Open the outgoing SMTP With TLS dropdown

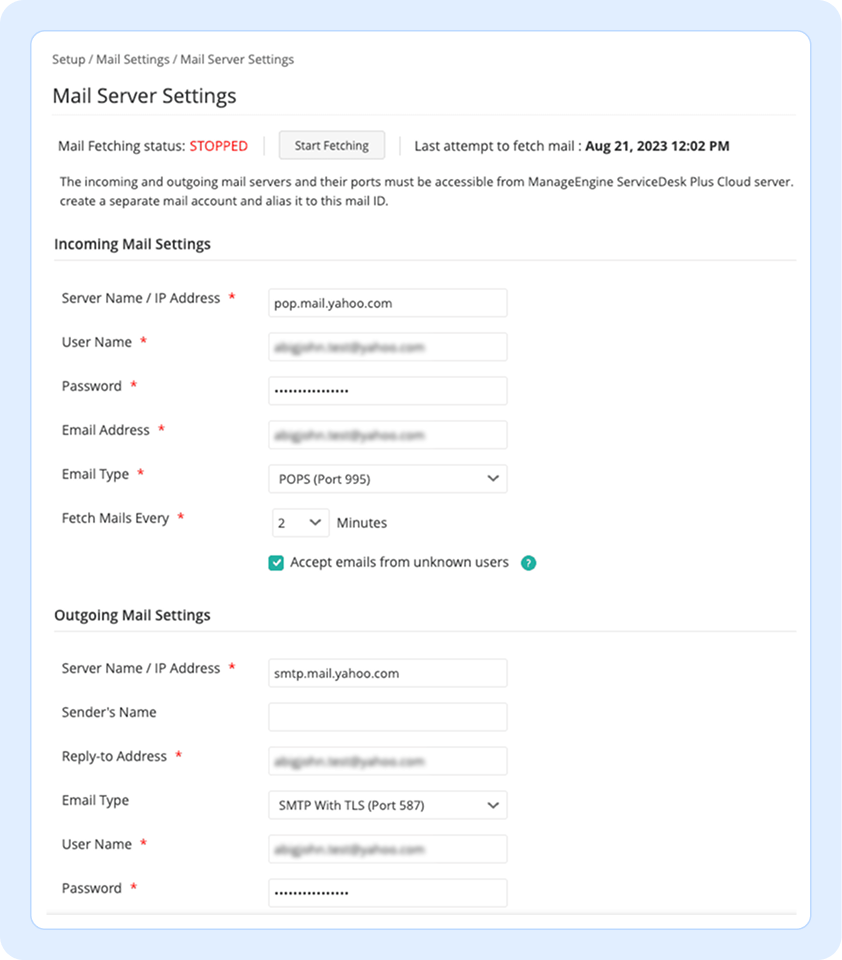(x=387, y=805)
